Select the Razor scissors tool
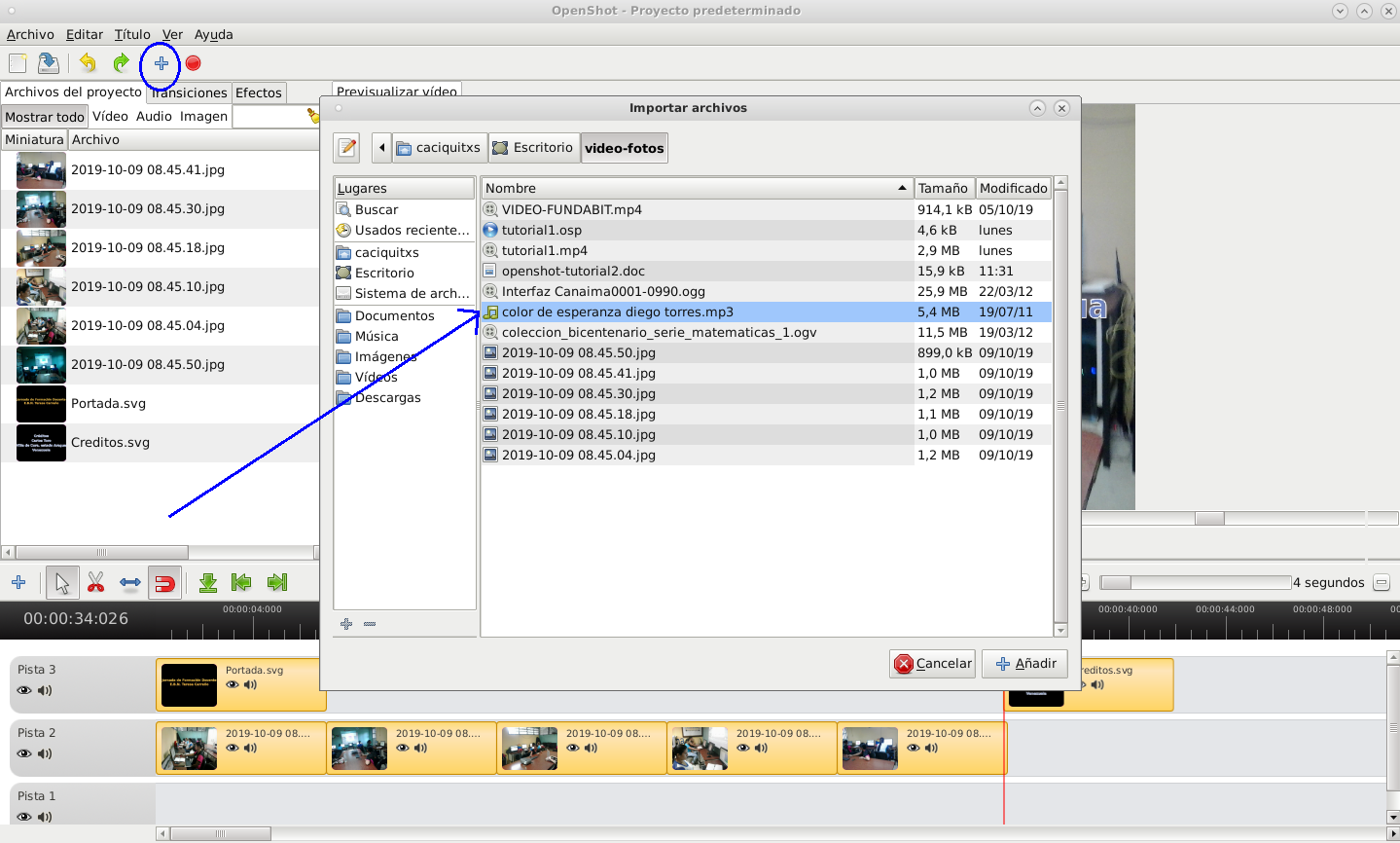 click(95, 583)
